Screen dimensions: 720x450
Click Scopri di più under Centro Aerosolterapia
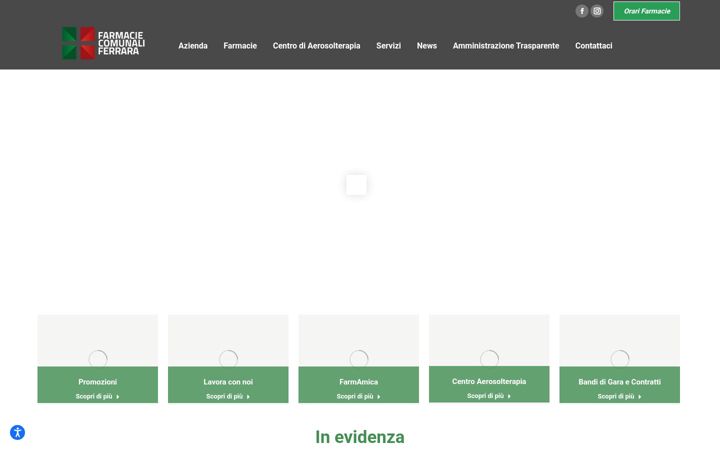[x=489, y=396]
